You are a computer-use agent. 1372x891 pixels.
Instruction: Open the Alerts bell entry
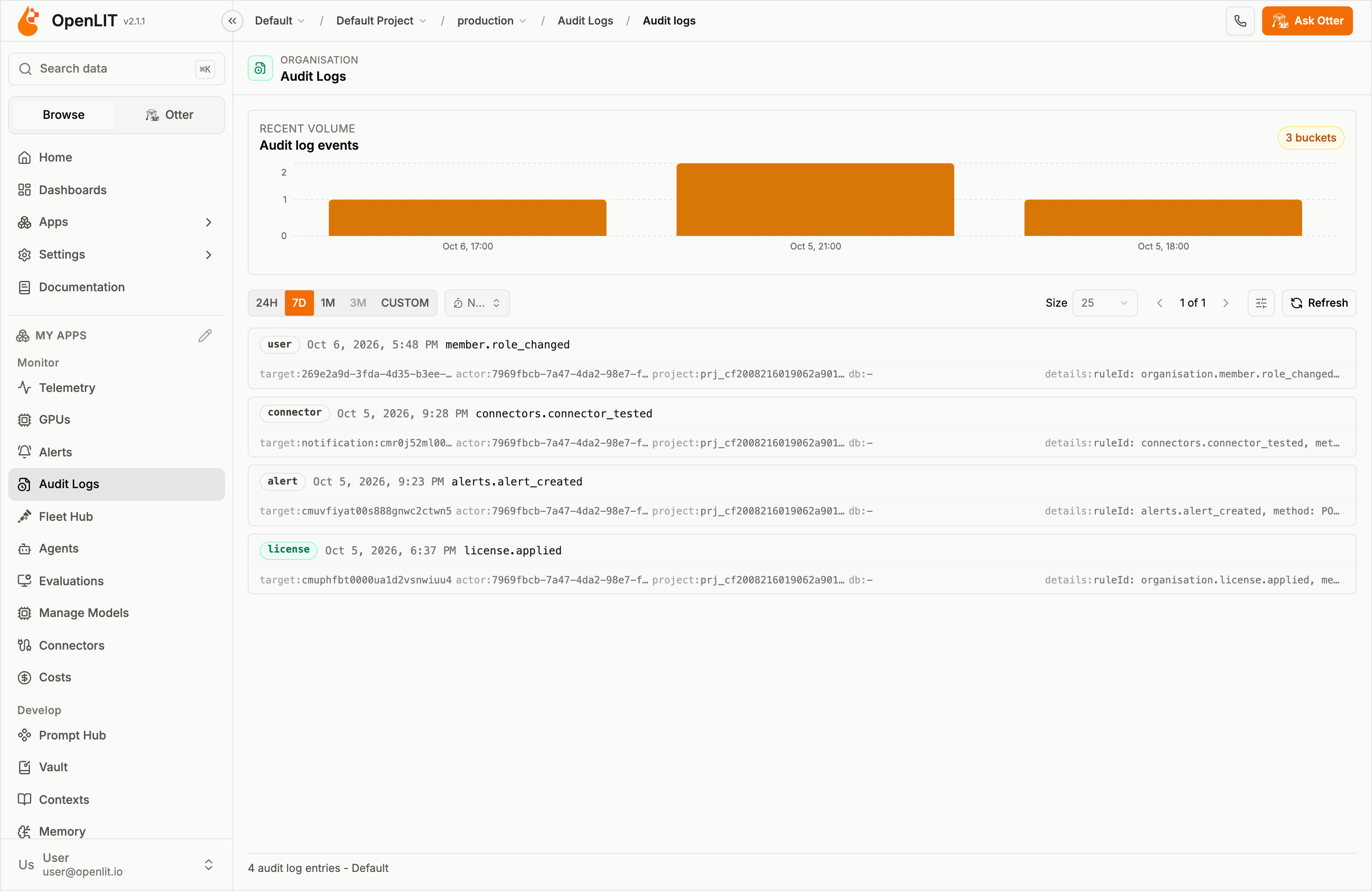pyautogui.click(x=117, y=452)
